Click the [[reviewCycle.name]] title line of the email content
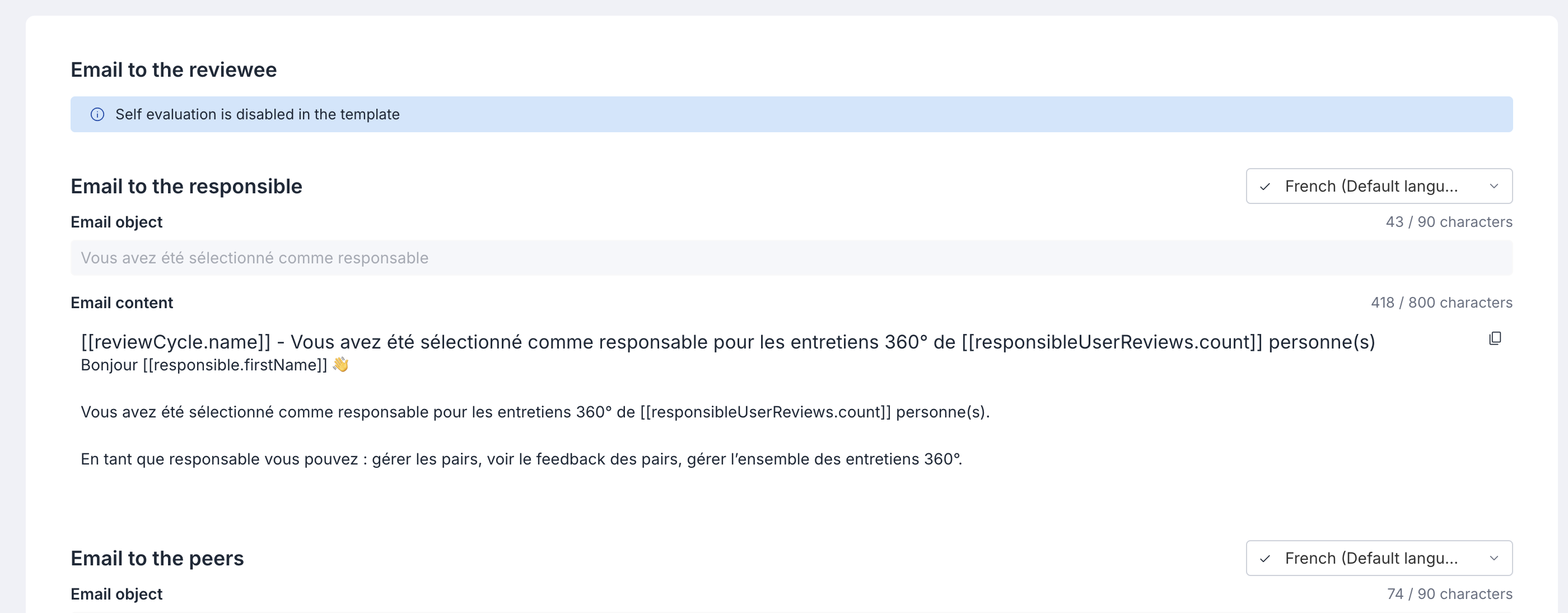 (x=727, y=342)
